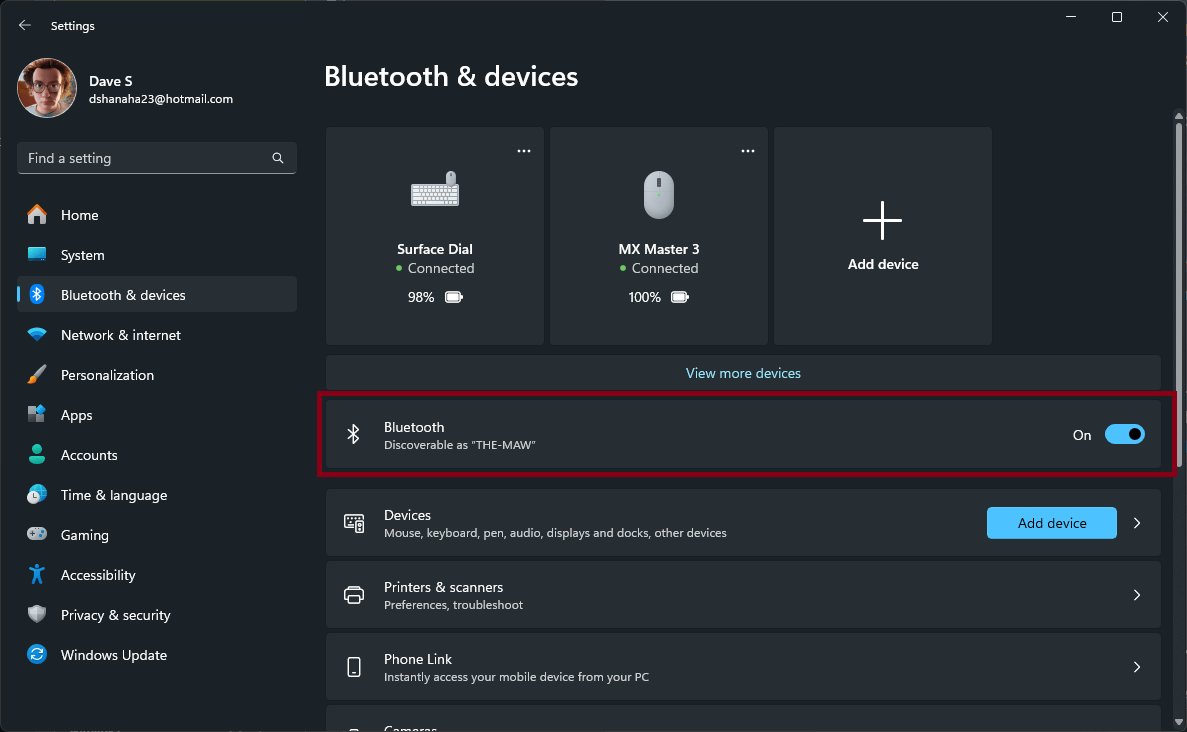Click the back arrow in Settings title bar

25,26
